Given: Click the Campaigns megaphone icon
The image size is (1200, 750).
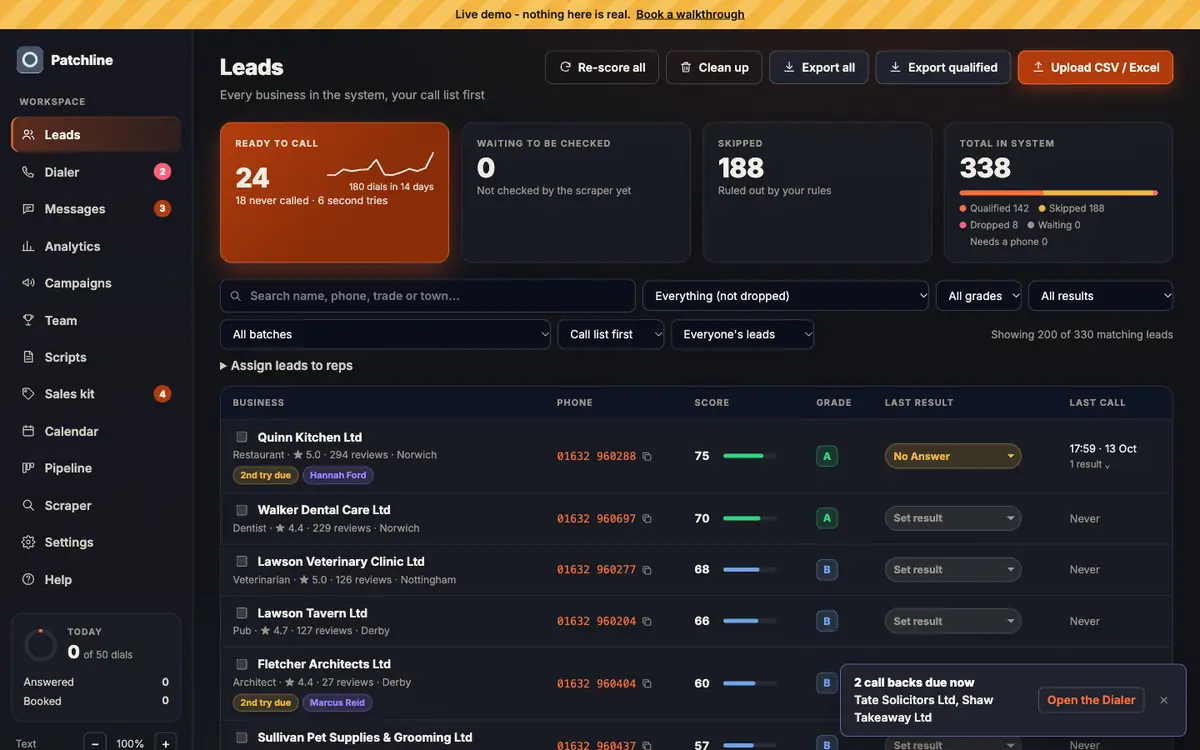Looking at the screenshot, I should [x=28, y=283].
